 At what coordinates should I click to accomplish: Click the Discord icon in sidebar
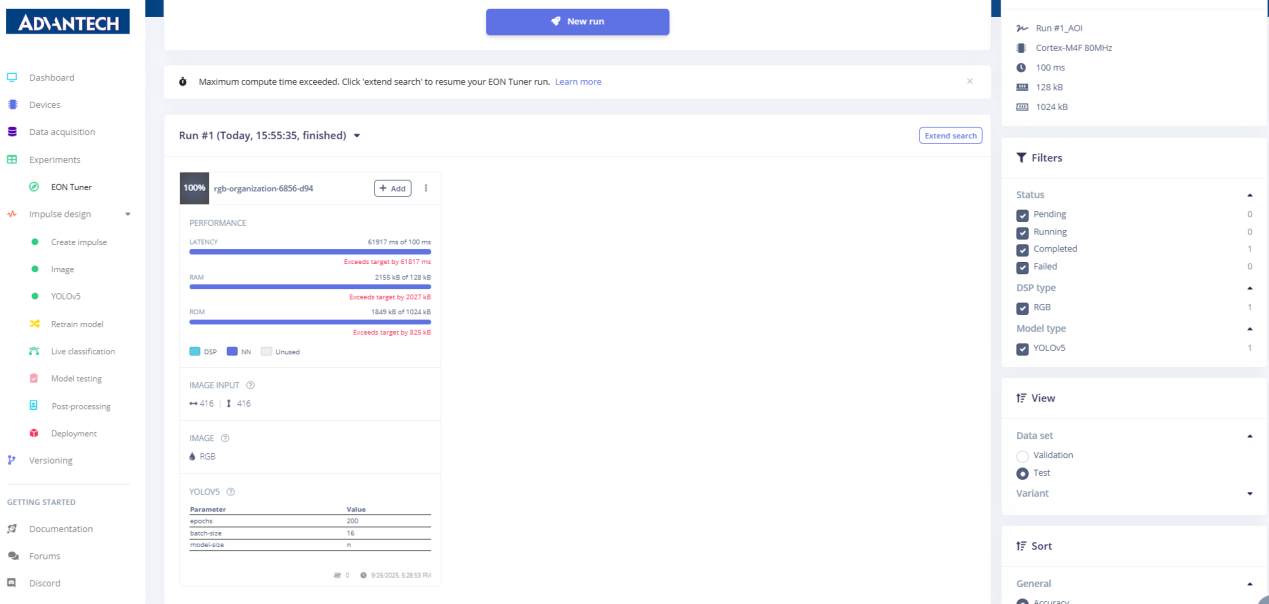pyautogui.click(x=13, y=583)
